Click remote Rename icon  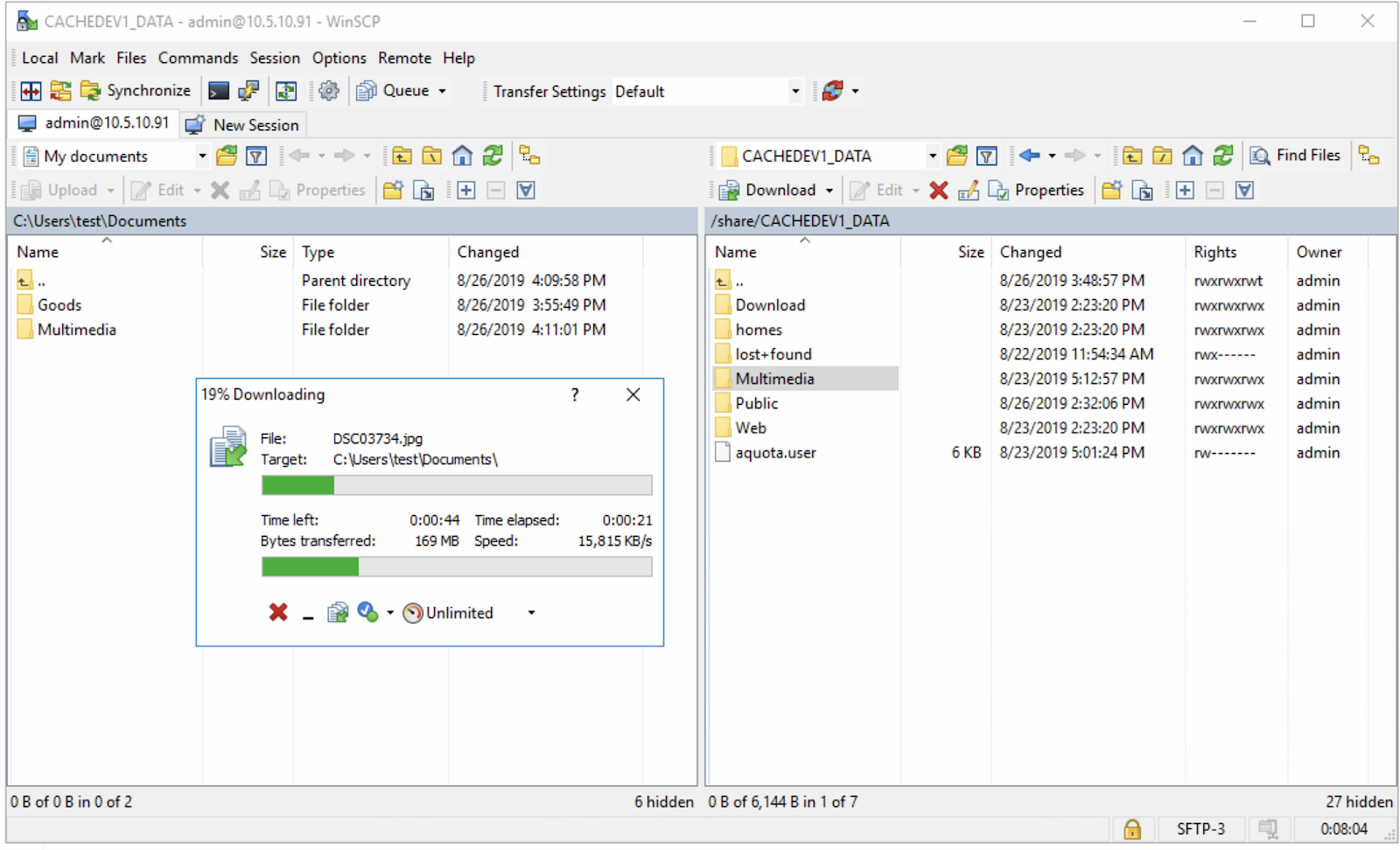click(x=969, y=191)
